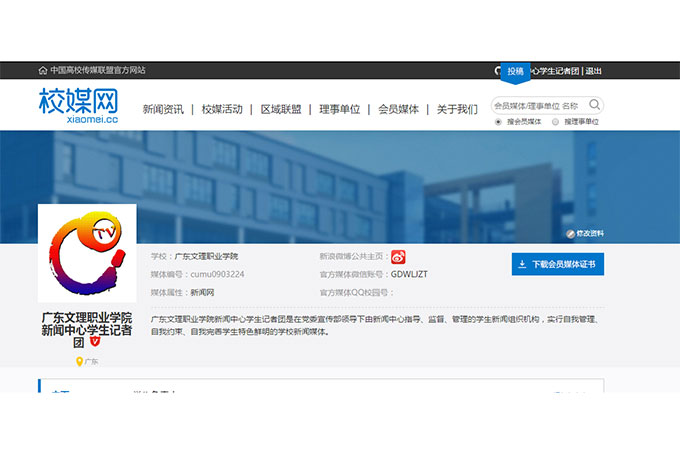Click the home icon in top bar

click(43, 71)
